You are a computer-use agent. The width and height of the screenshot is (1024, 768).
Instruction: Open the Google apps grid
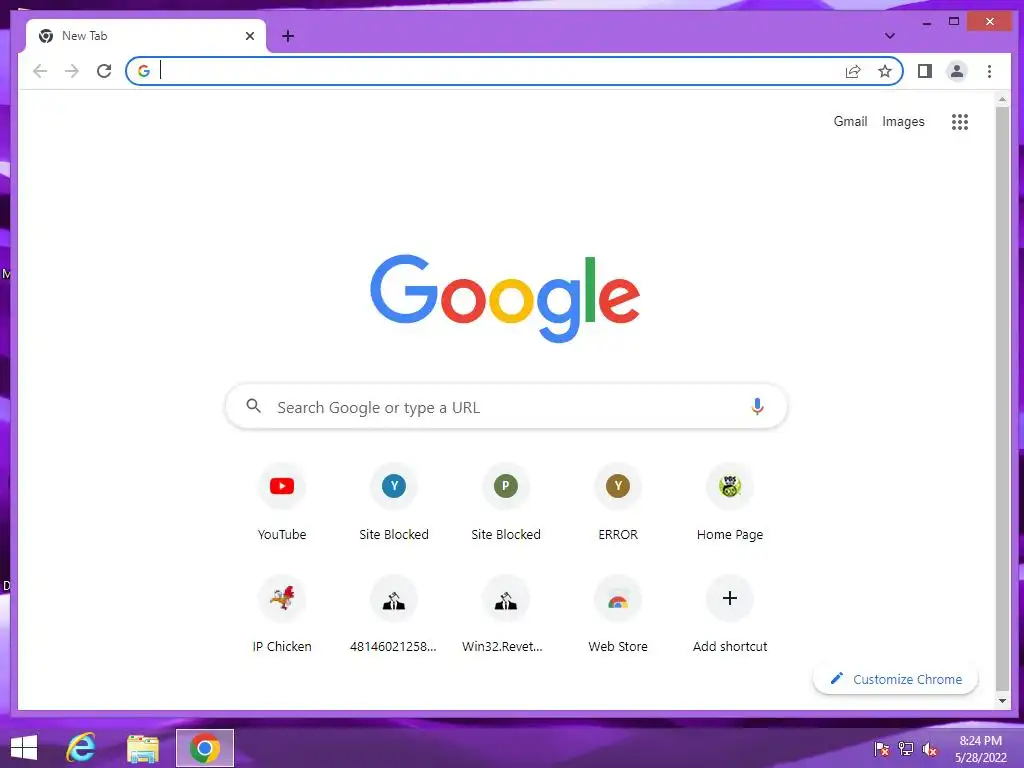959,121
